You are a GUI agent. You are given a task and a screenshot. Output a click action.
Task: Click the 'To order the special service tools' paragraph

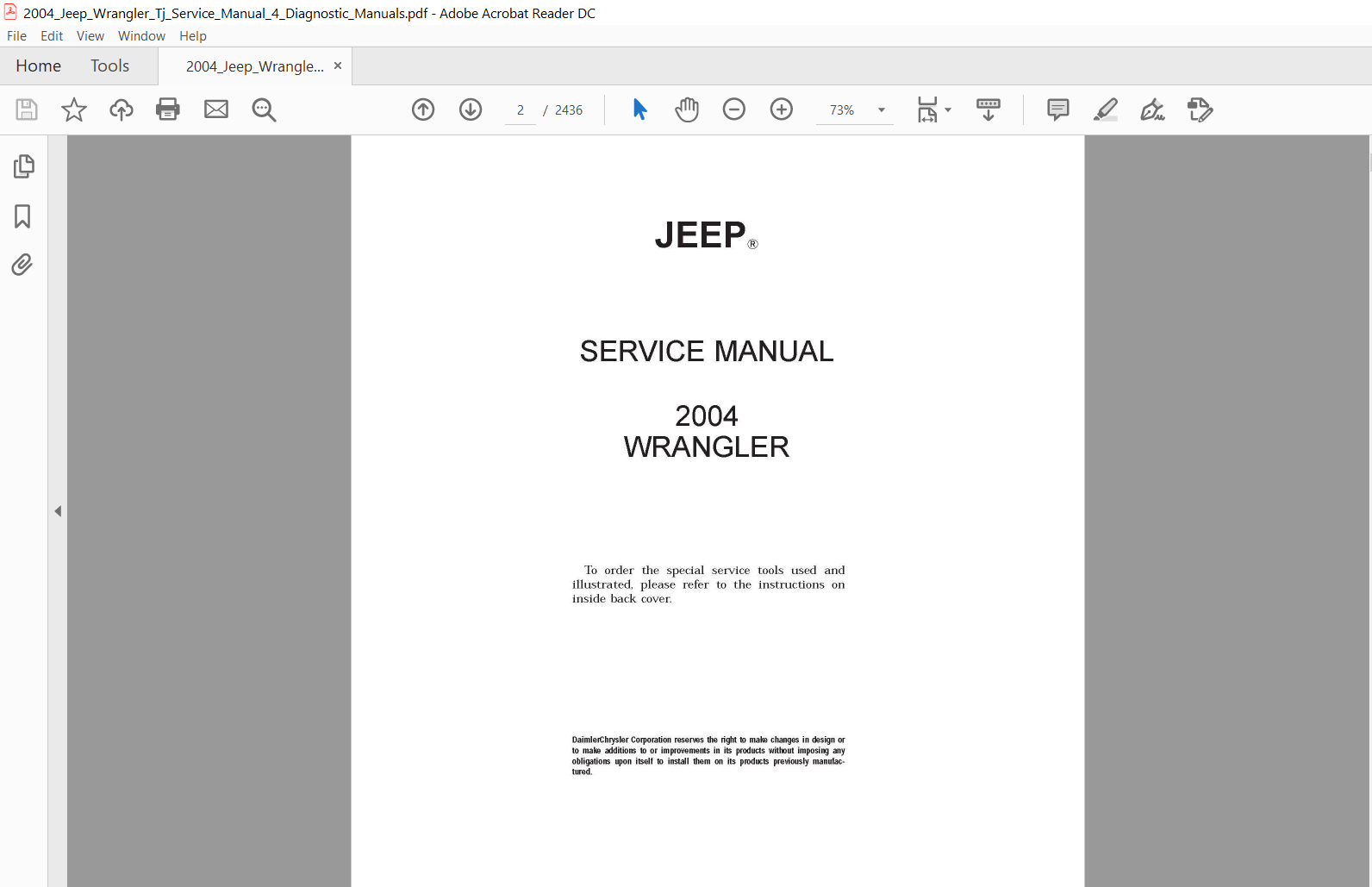[x=708, y=584]
